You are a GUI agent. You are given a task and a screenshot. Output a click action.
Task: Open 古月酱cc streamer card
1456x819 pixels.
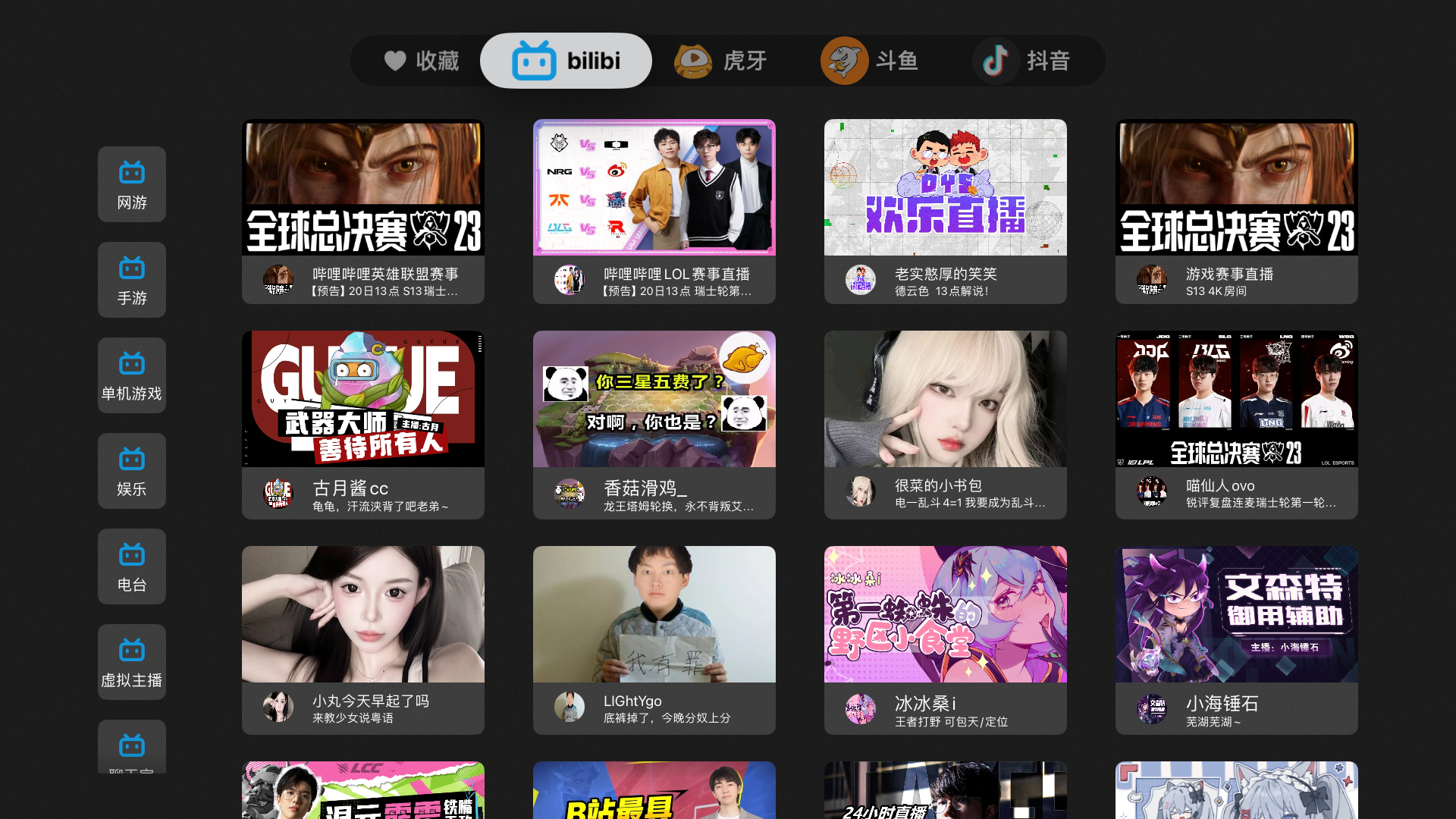tap(363, 425)
